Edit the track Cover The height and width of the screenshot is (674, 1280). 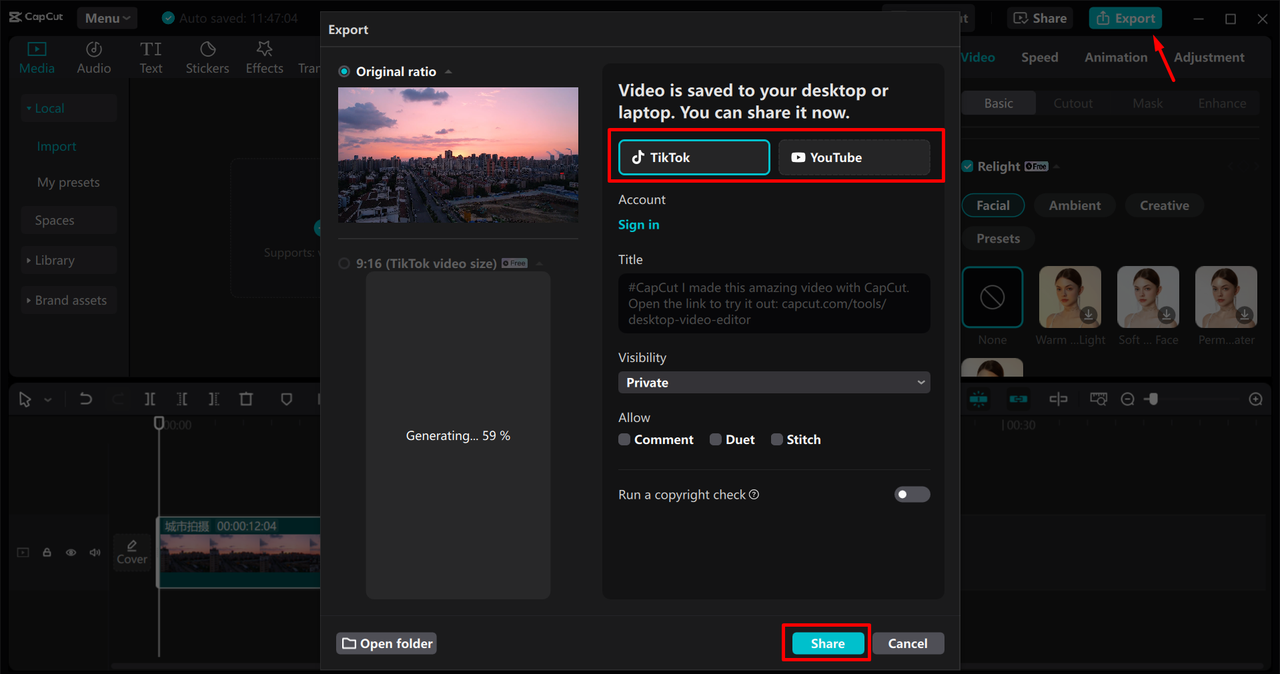coord(132,552)
